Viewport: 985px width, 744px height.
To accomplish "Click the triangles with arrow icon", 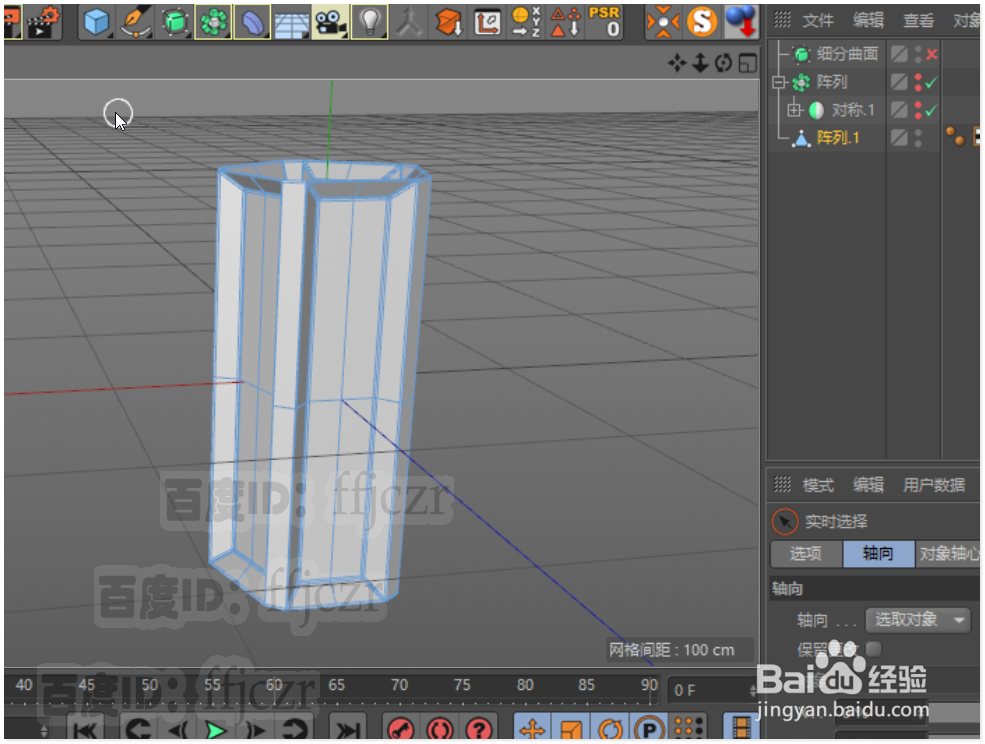I will pos(565,22).
